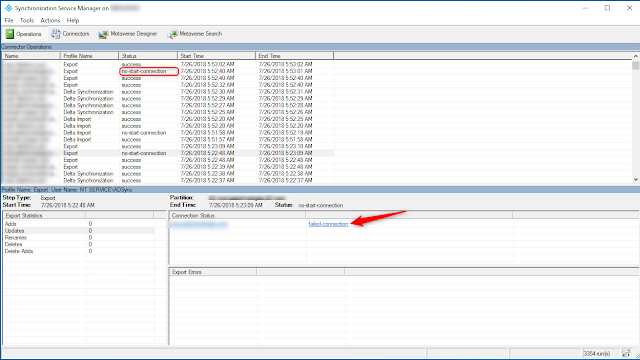Image resolution: width=640 pixels, height=360 pixels.
Task: Sort by the Profile Name column header
Action: tap(89, 56)
